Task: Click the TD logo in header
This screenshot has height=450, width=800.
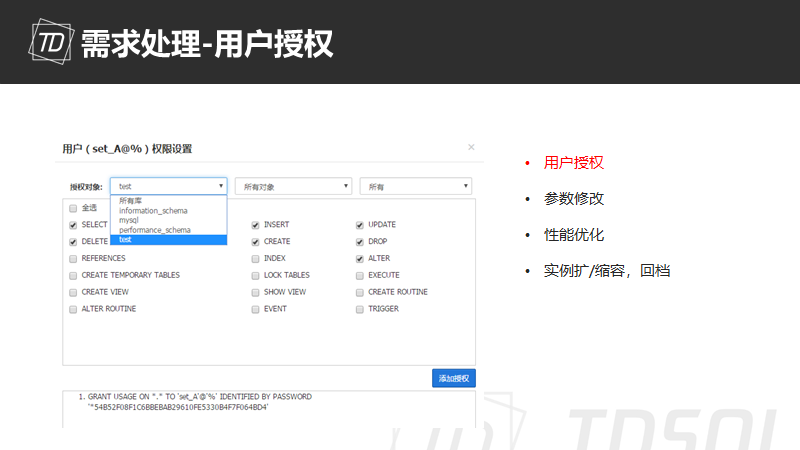Action: click(x=51, y=41)
